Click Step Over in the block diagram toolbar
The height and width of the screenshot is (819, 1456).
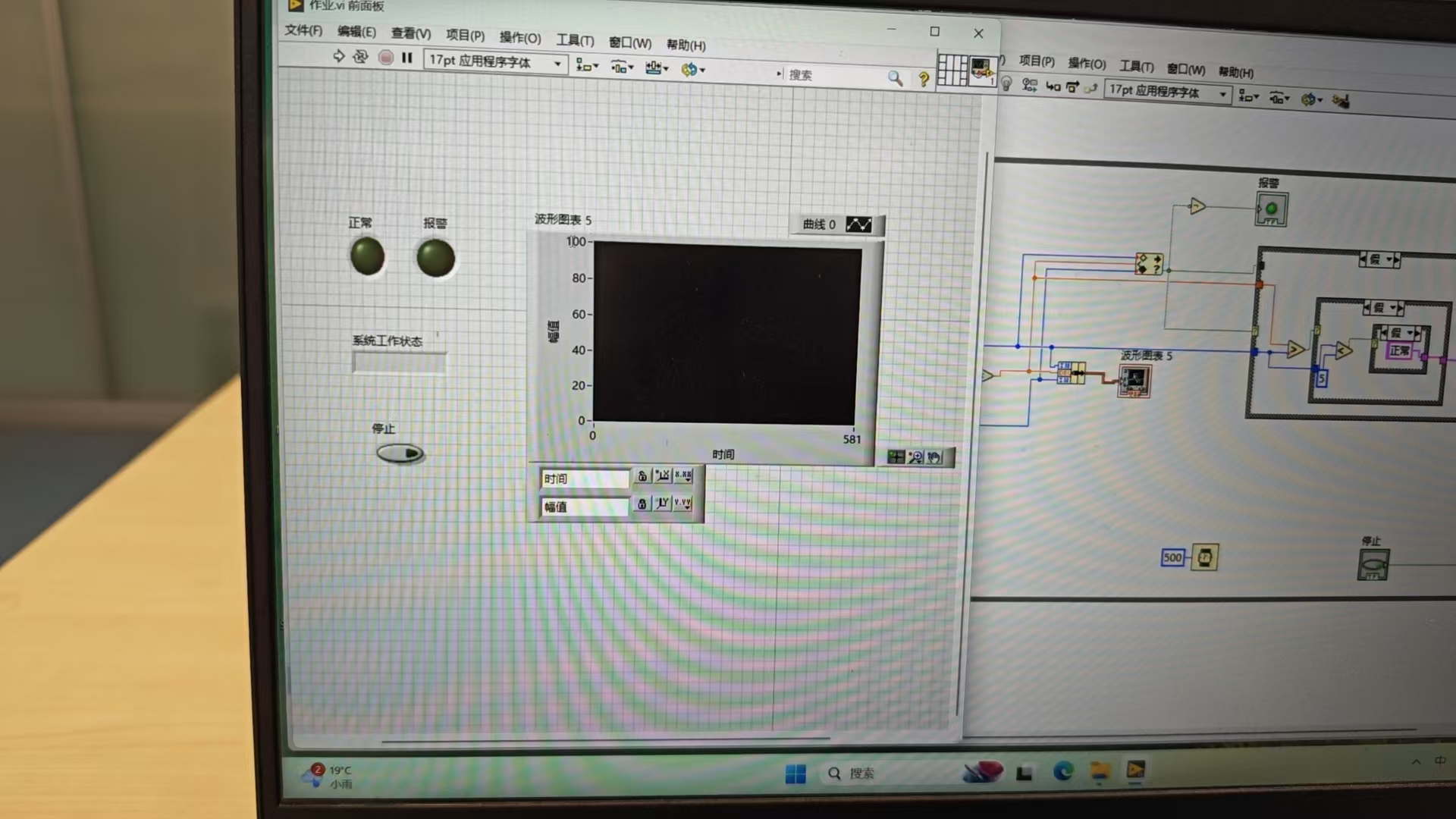pos(1072,88)
